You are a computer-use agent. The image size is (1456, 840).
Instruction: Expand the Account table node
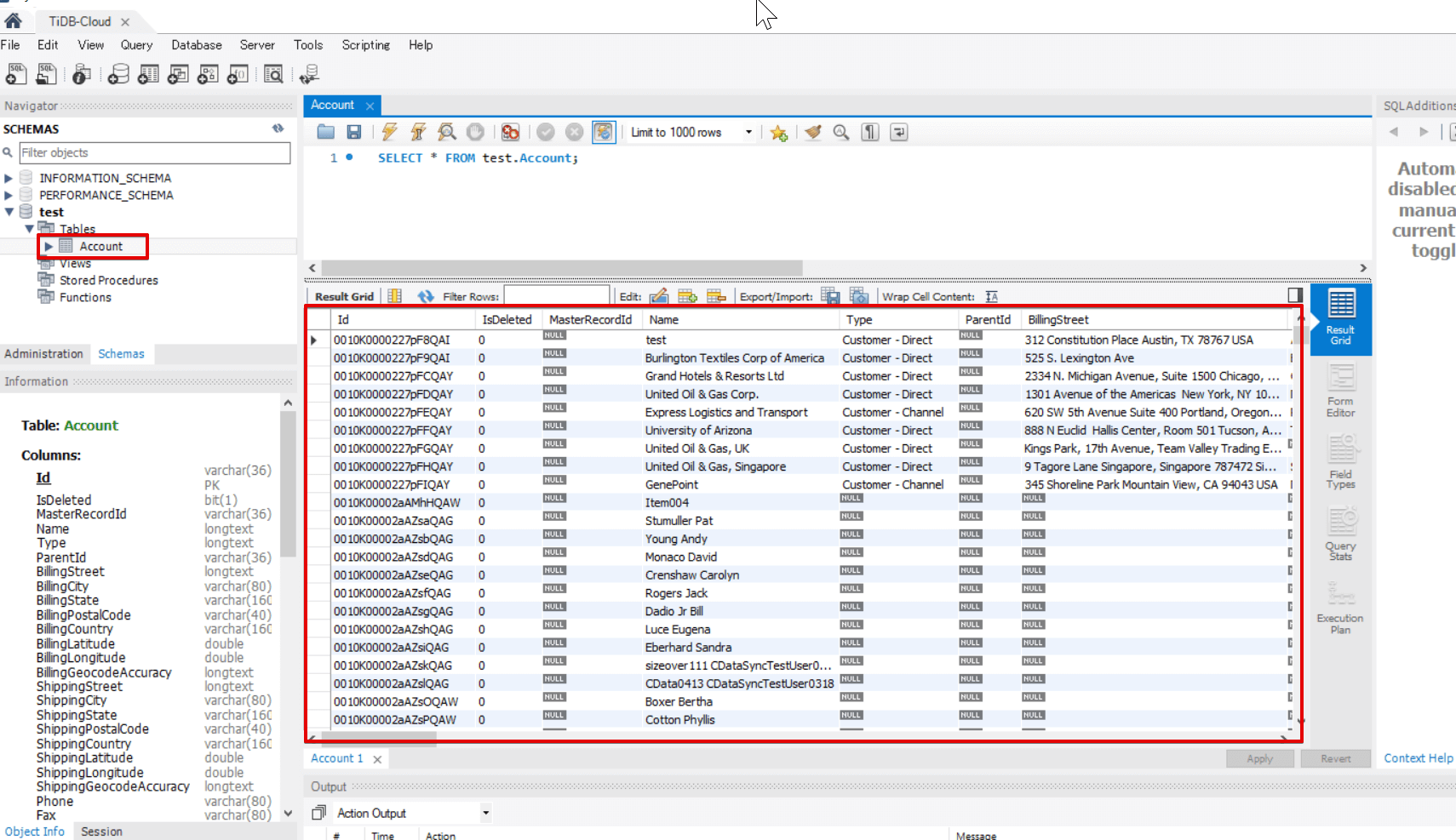pyautogui.click(x=49, y=246)
